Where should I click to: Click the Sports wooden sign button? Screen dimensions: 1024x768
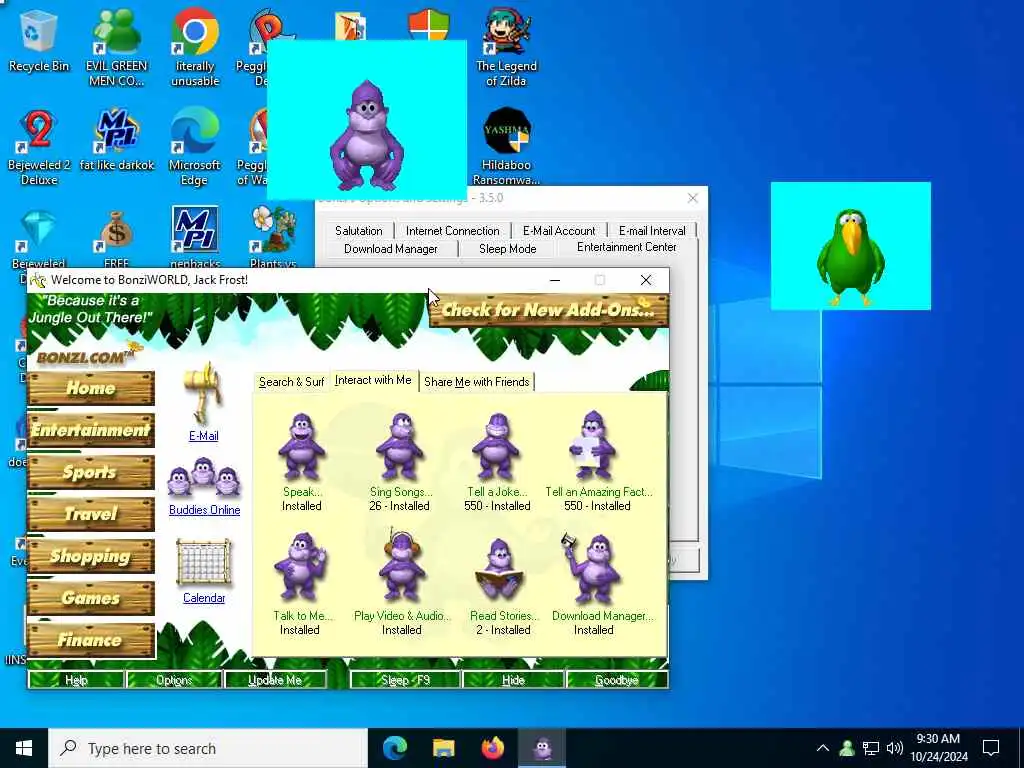[x=91, y=472]
